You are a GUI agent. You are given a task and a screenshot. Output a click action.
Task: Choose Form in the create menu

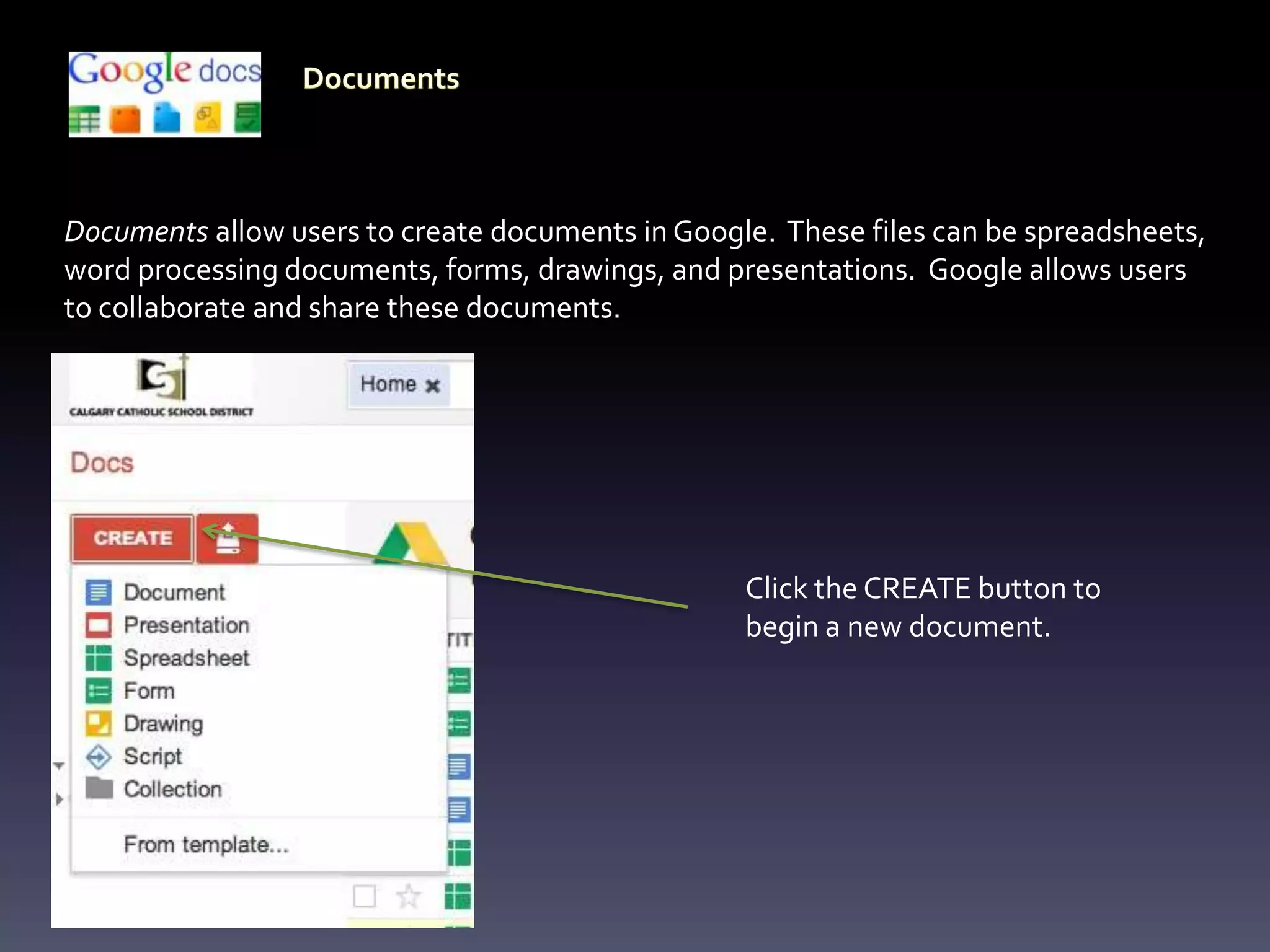click(149, 690)
